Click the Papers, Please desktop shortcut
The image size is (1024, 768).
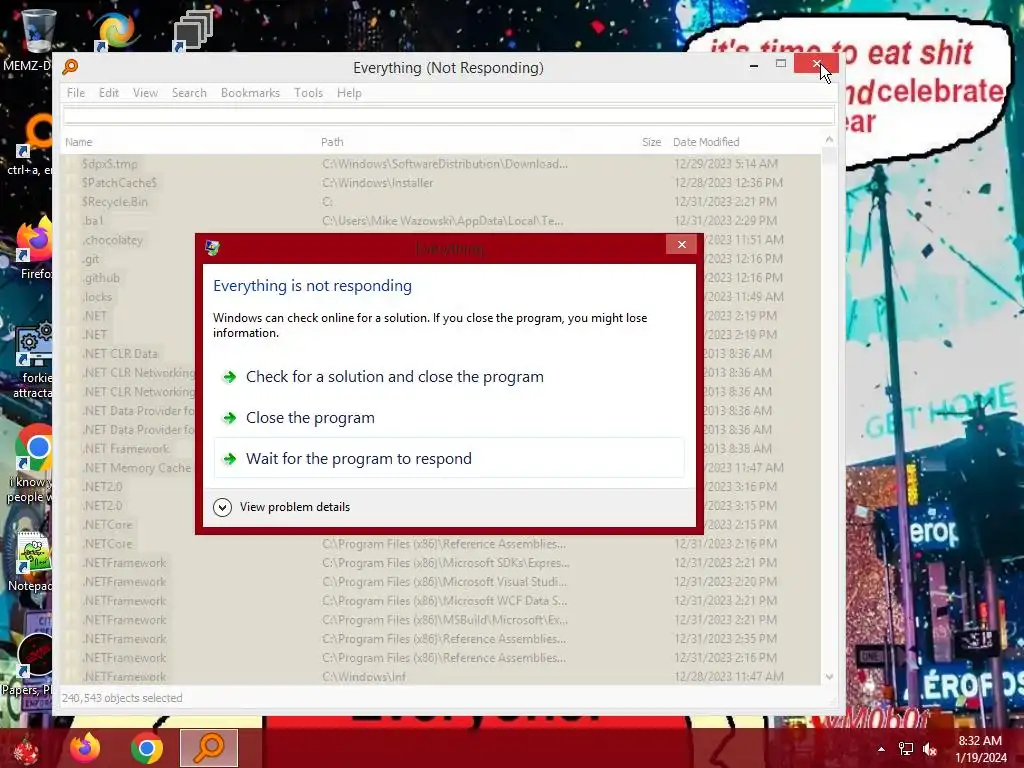click(x=34, y=656)
